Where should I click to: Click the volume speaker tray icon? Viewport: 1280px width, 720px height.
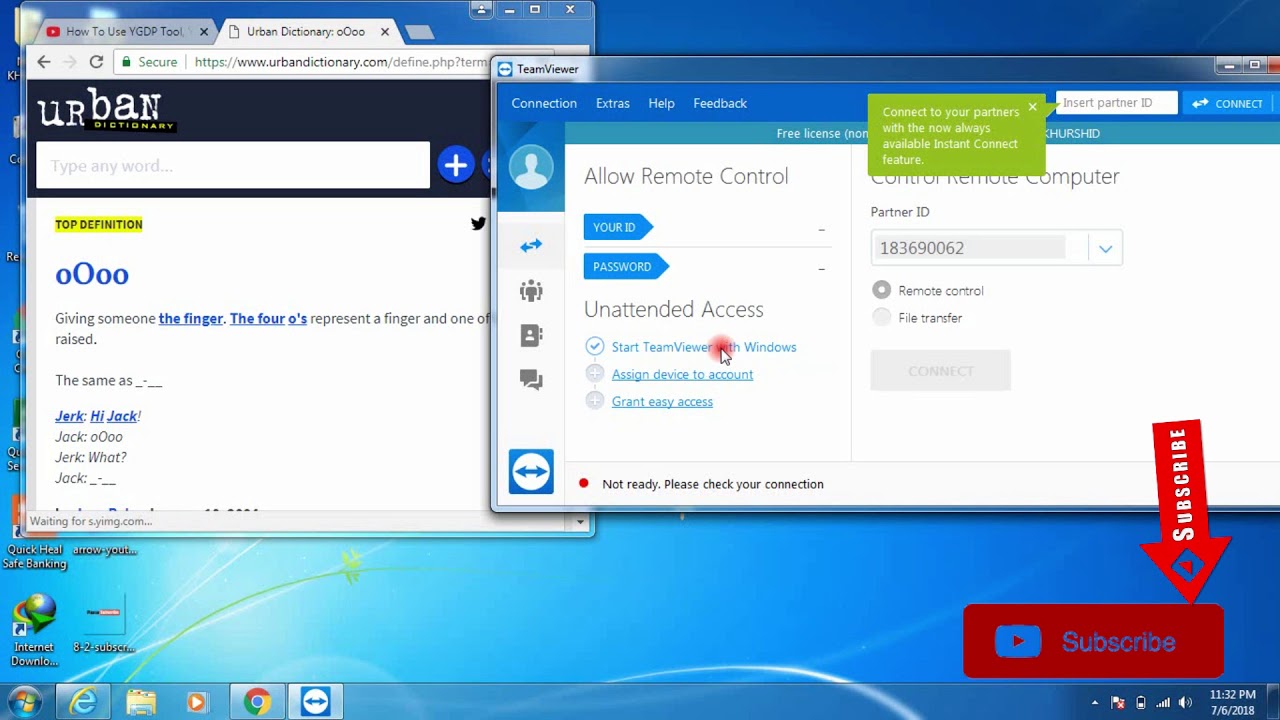tap(1185, 703)
